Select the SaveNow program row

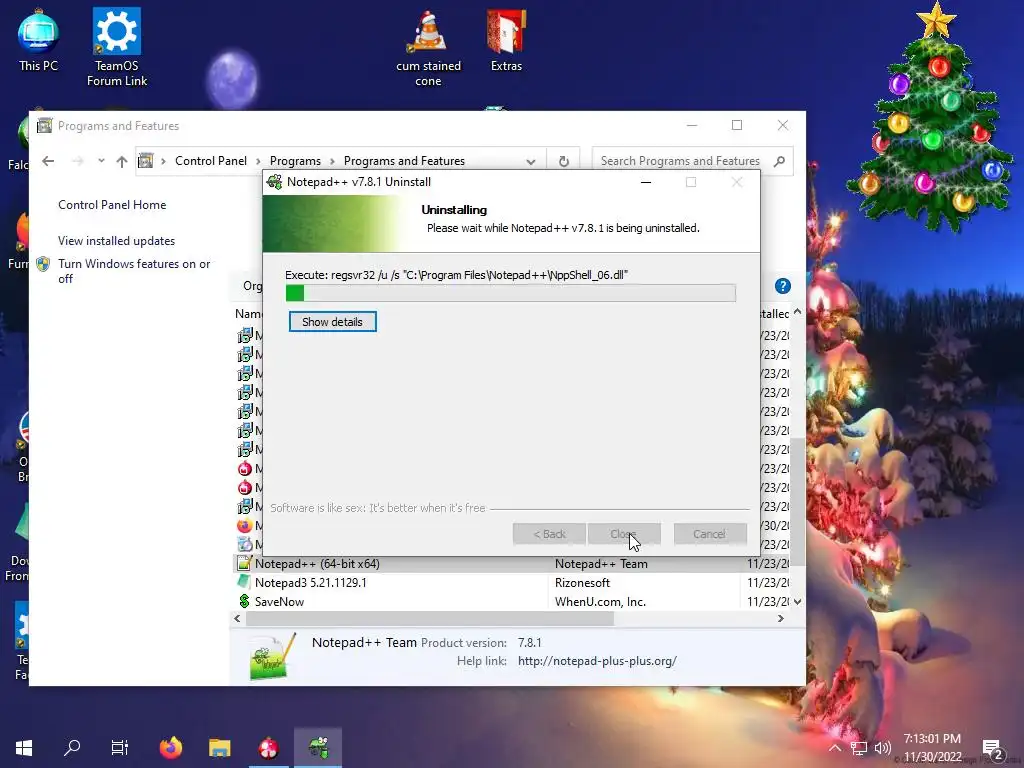511,601
